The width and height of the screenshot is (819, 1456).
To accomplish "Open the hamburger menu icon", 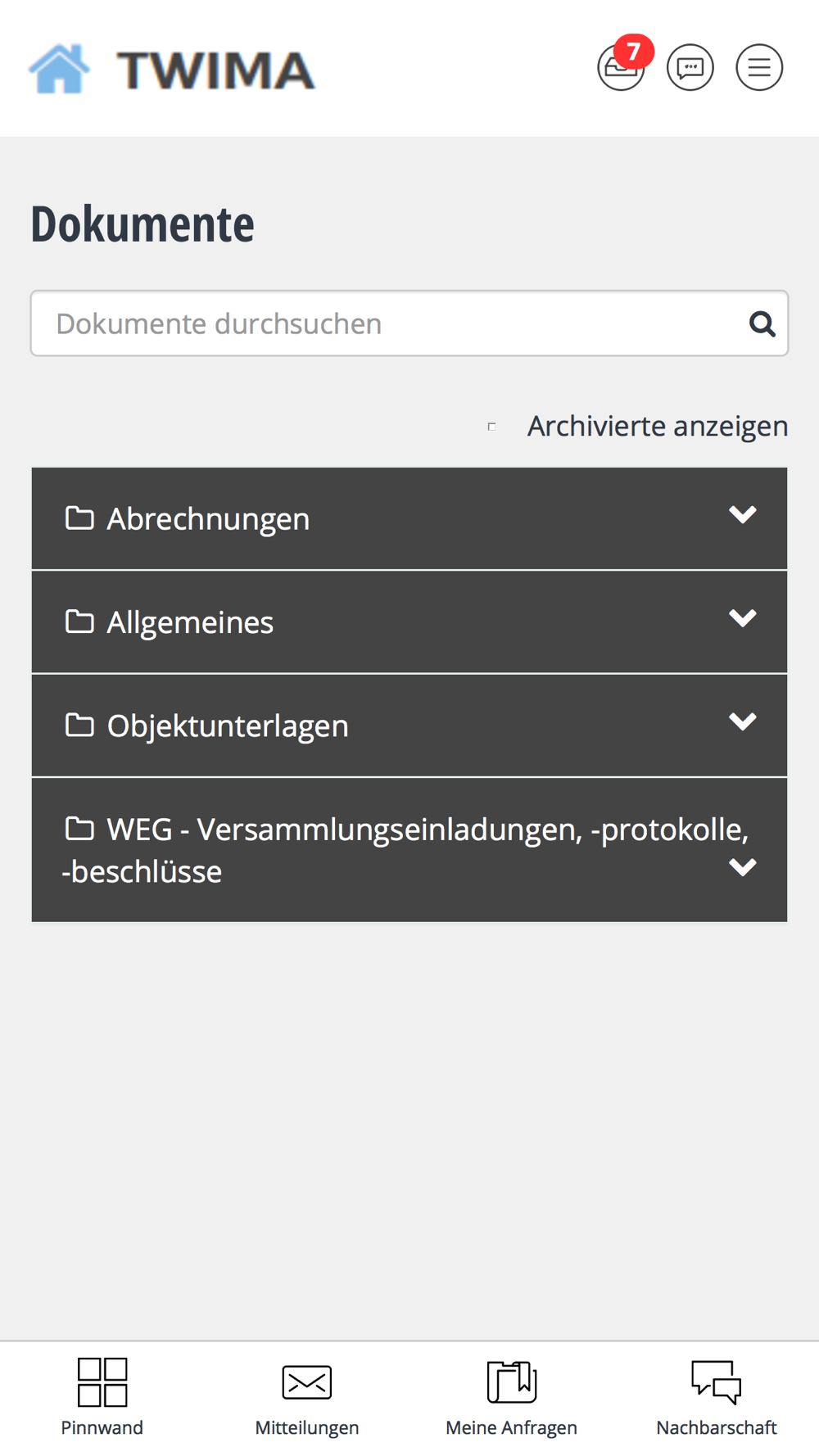I will (759, 67).
